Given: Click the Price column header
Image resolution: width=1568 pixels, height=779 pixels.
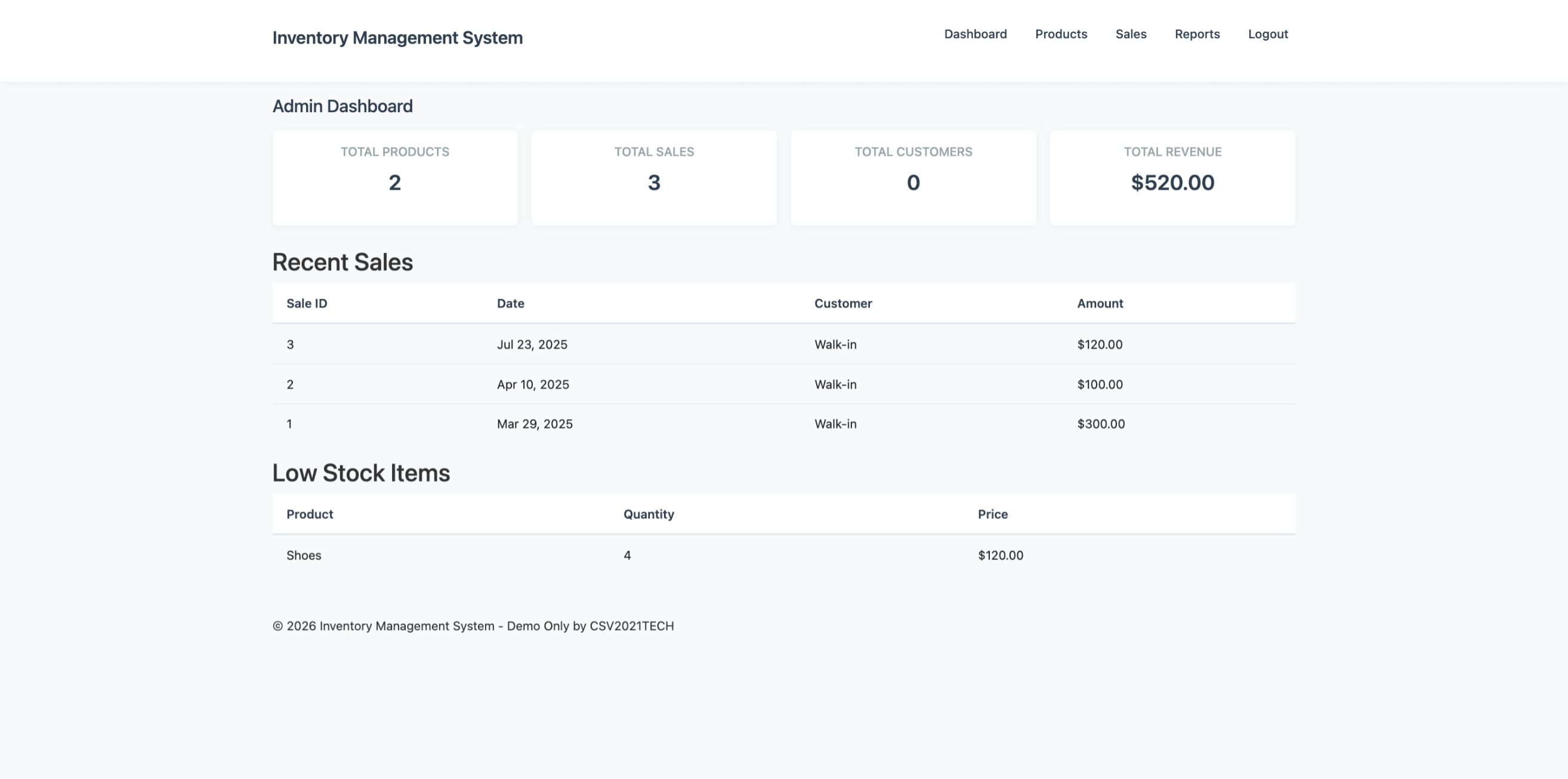Looking at the screenshot, I should pyautogui.click(x=993, y=514).
